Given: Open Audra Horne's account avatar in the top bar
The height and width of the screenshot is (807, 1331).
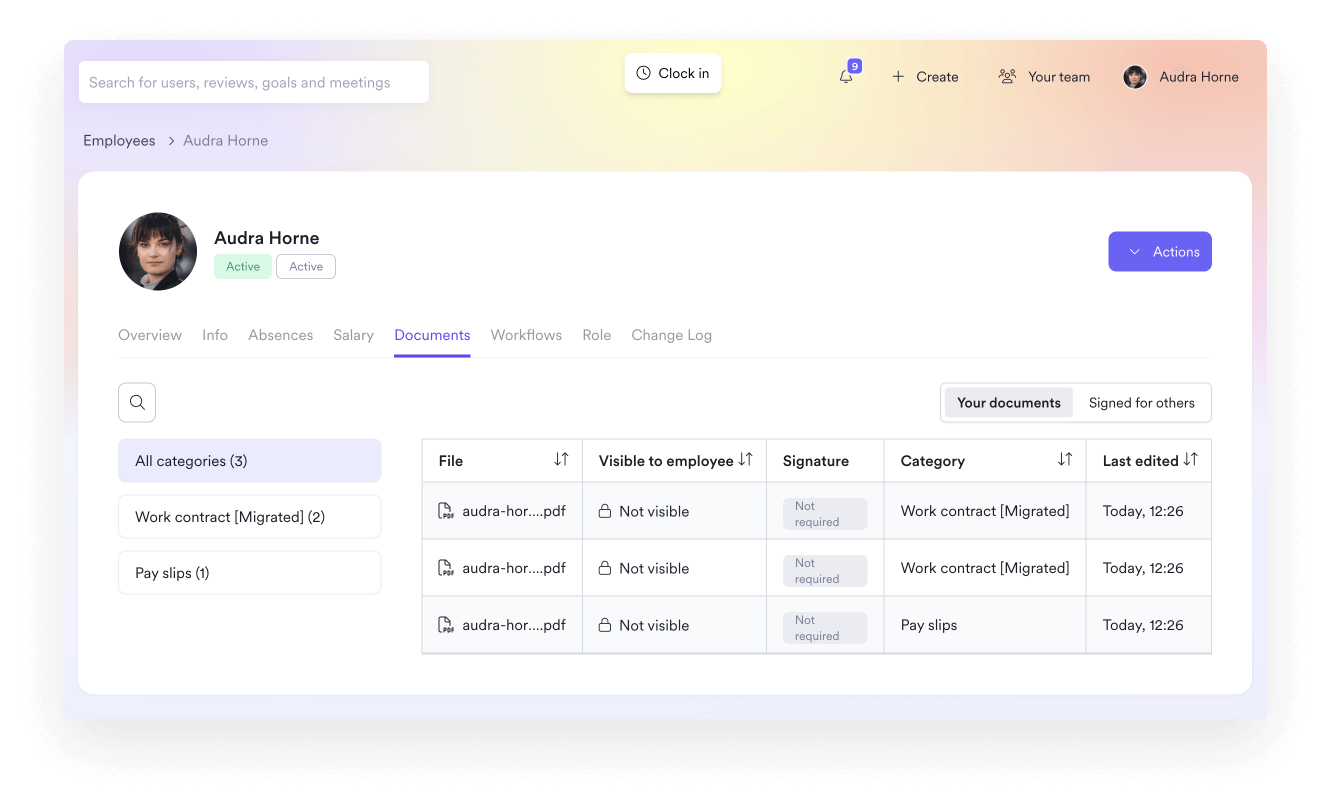Looking at the screenshot, I should (1135, 76).
